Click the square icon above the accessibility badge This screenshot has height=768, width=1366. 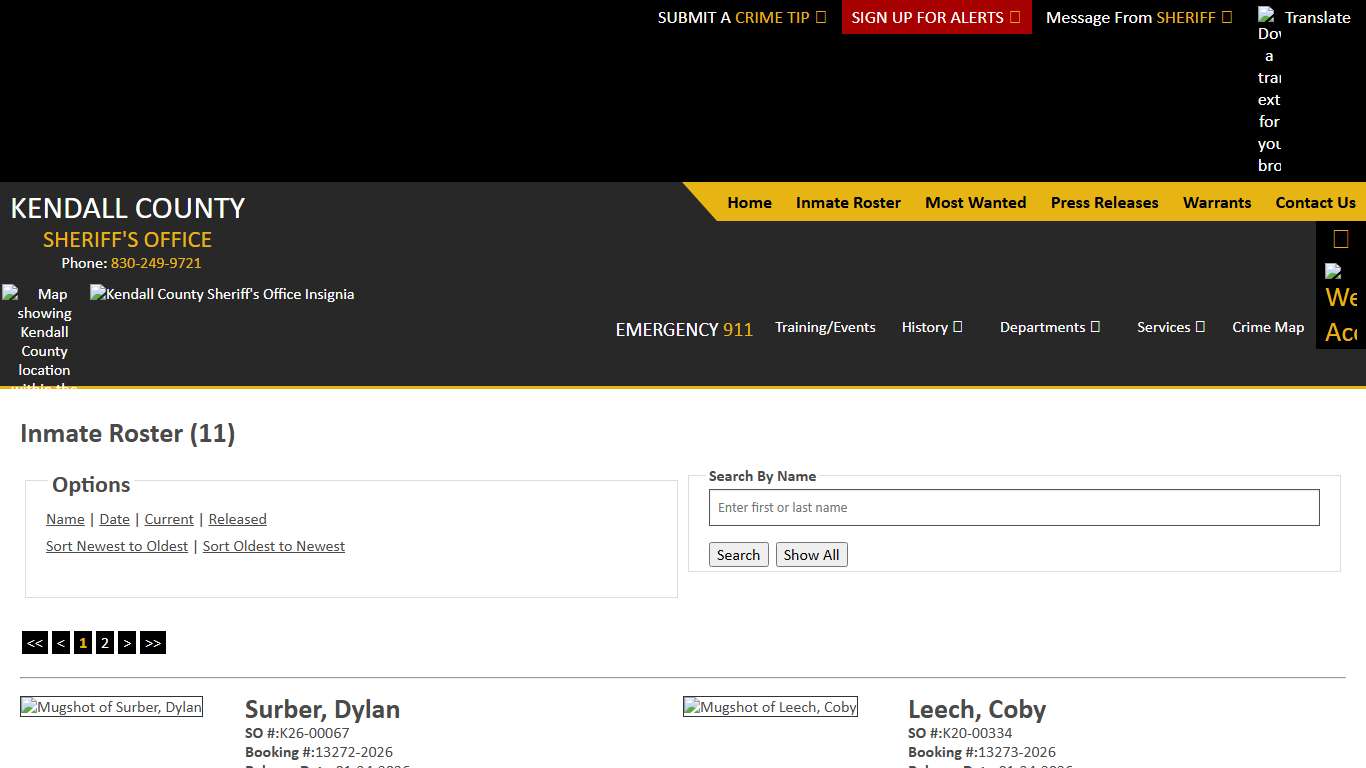tap(1340, 238)
